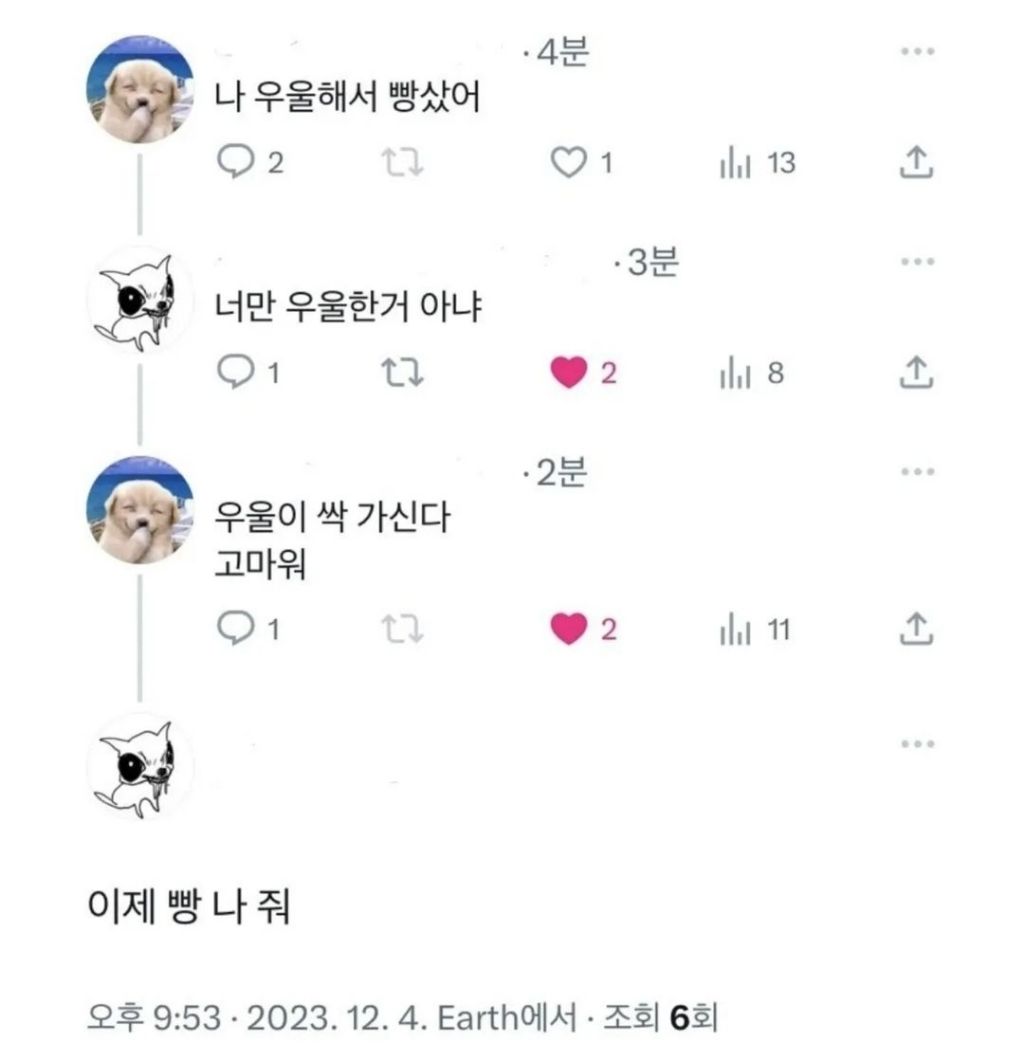Share the '너만 우울한거 아냐' tweet
1024x1060 pixels.
pyautogui.click(x=916, y=373)
